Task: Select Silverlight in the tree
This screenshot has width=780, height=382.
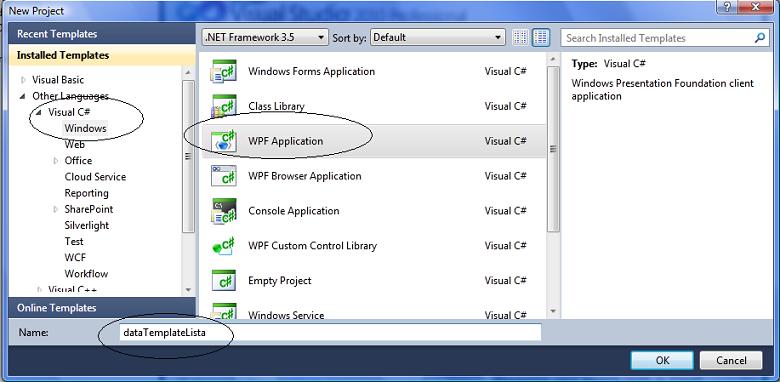Action: coord(87,225)
